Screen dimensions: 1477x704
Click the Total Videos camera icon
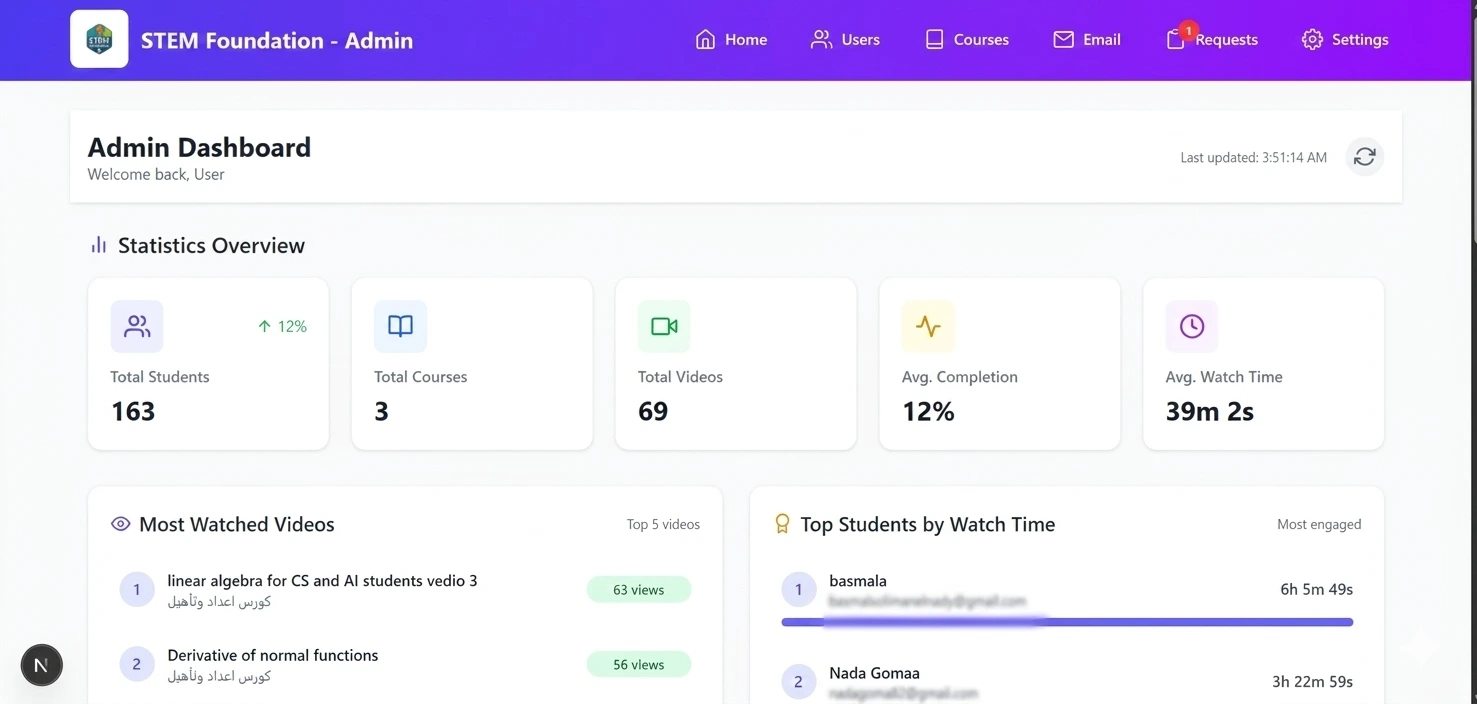664,326
